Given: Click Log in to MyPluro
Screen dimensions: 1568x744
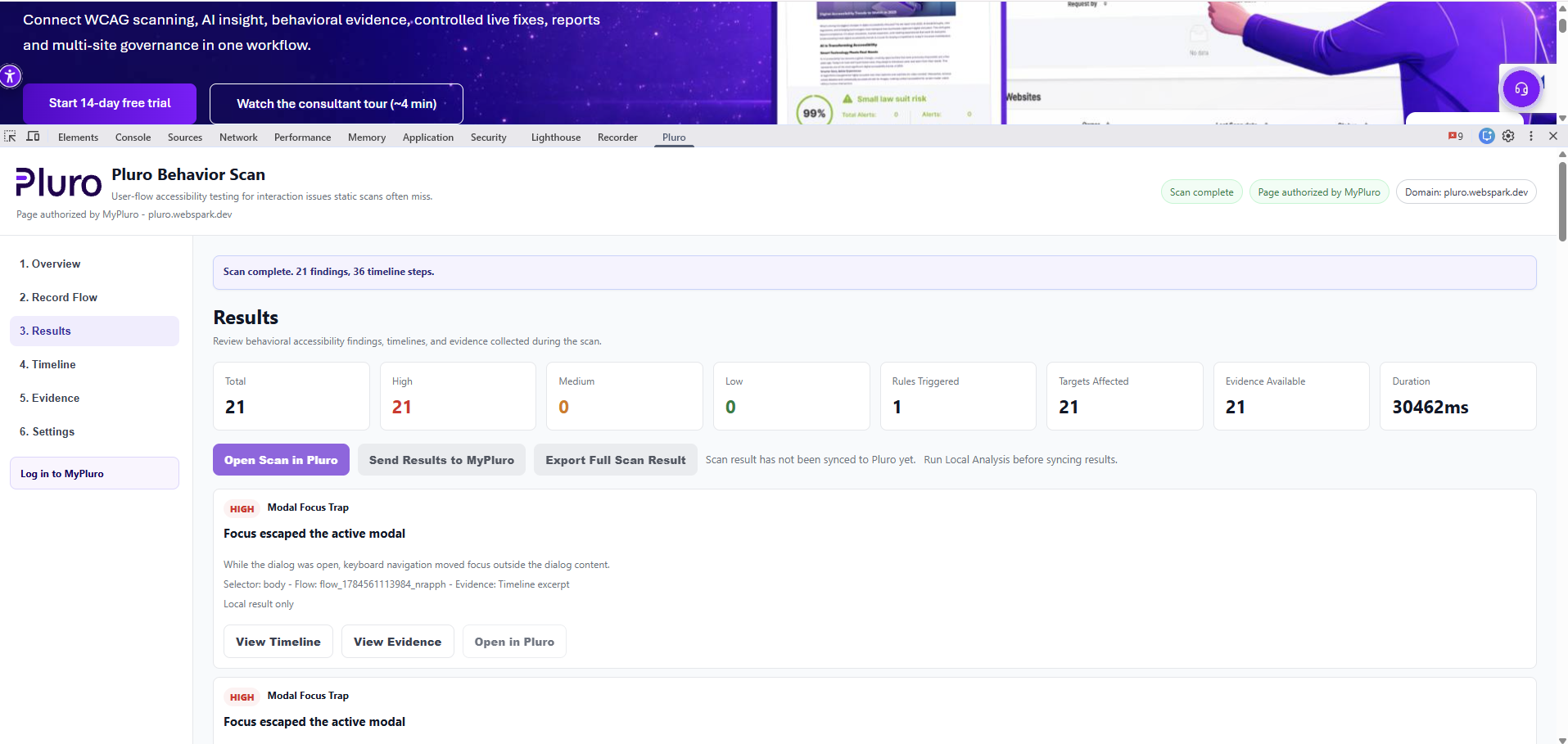Looking at the screenshot, I should (94, 473).
